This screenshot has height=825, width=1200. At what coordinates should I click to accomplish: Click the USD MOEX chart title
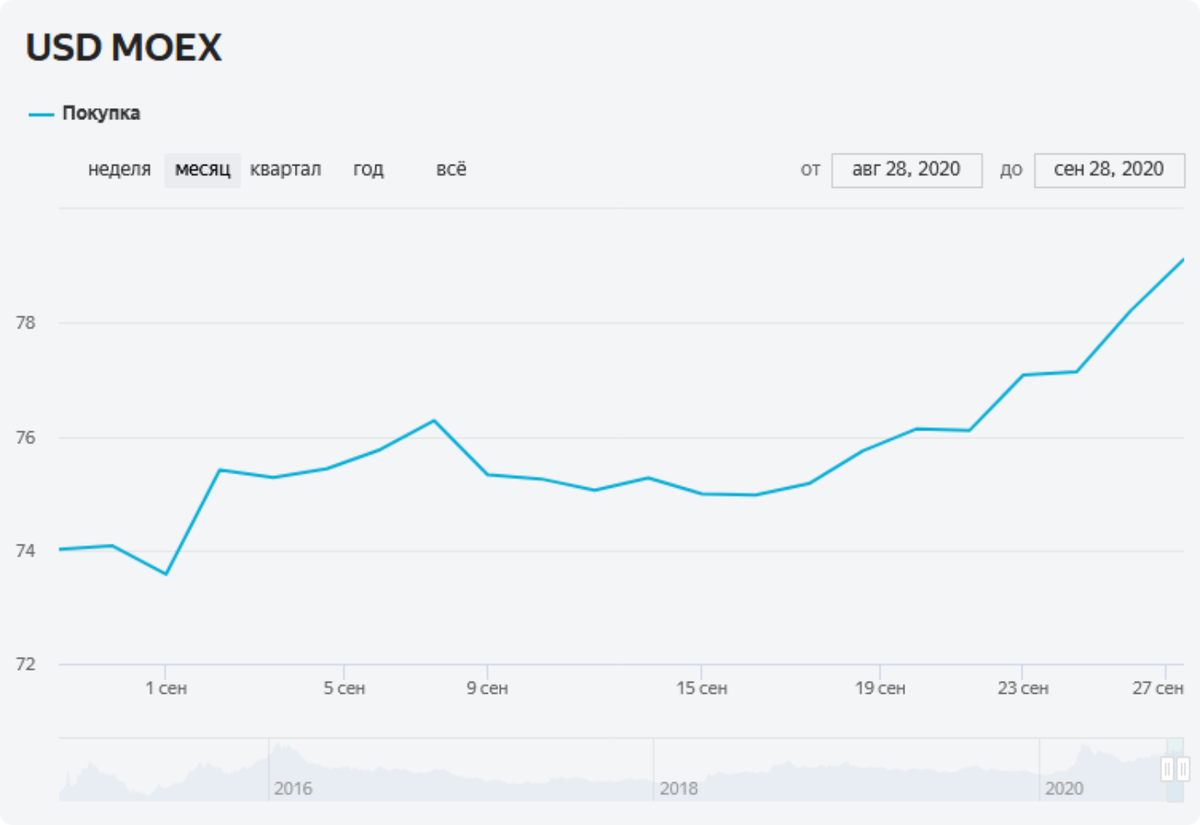point(124,48)
